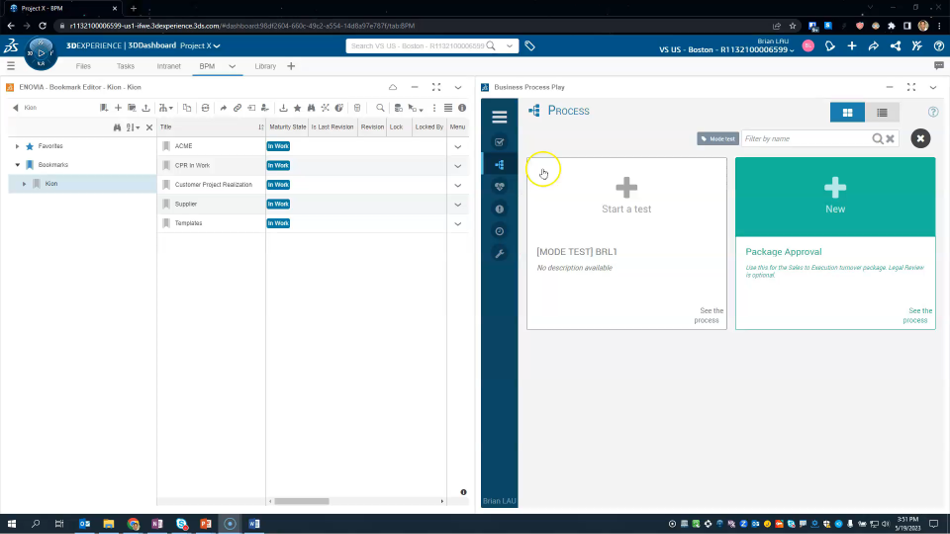The width and height of the screenshot is (950, 534).
Task: Open See the process link for BRL1
Action: click(x=709, y=315)
